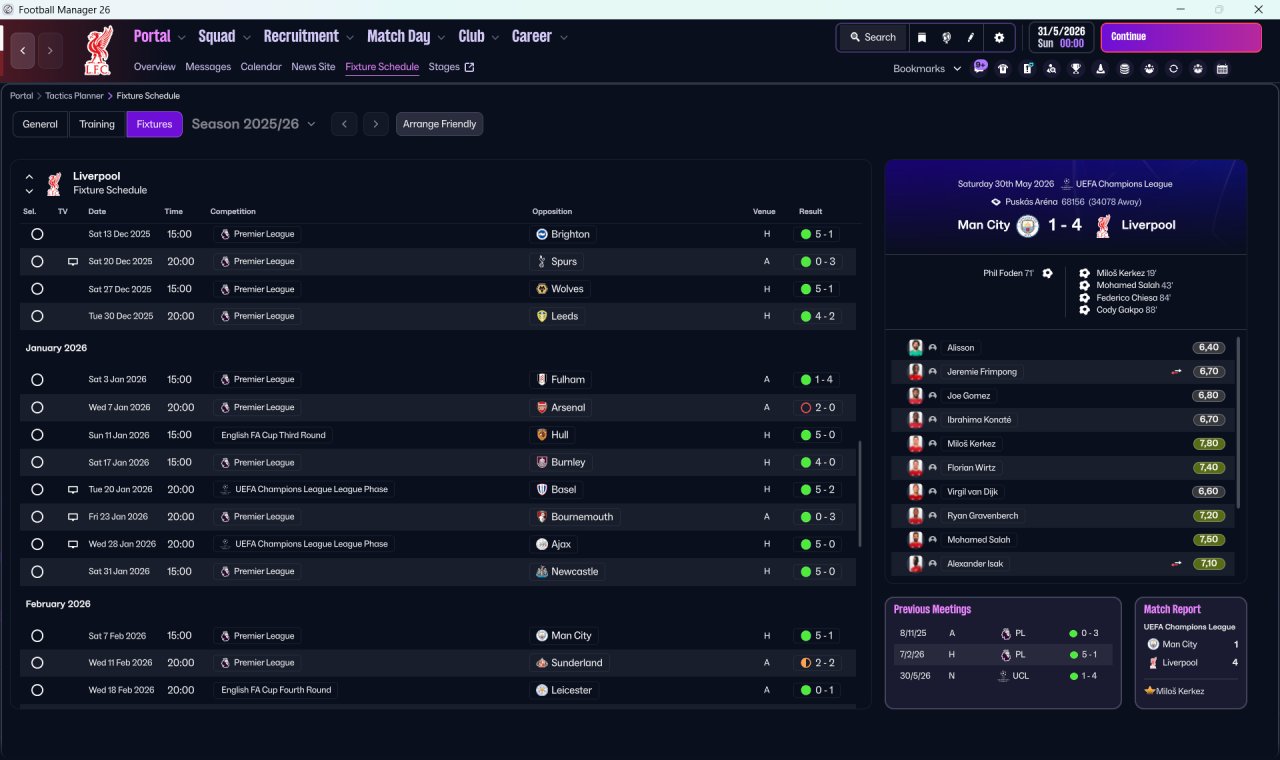The height and width of the screenshot is (760, 1280).
Task: Select the Training tab
Action: click(97, 124)
